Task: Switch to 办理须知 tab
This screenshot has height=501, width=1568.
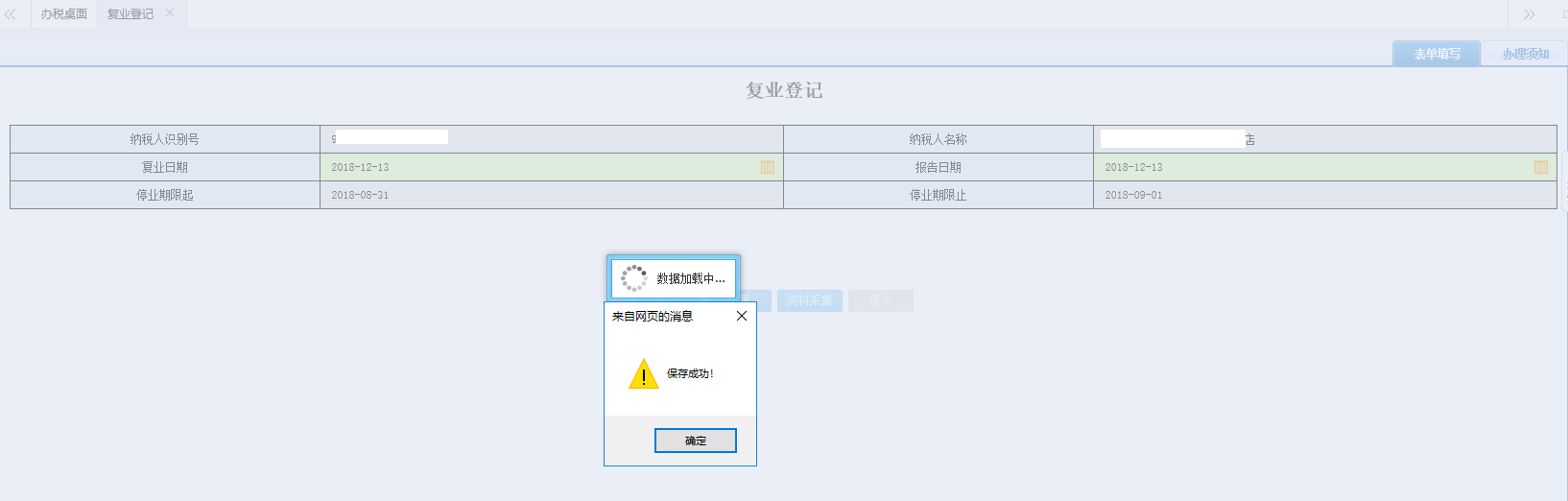Action: point(1525,54)
